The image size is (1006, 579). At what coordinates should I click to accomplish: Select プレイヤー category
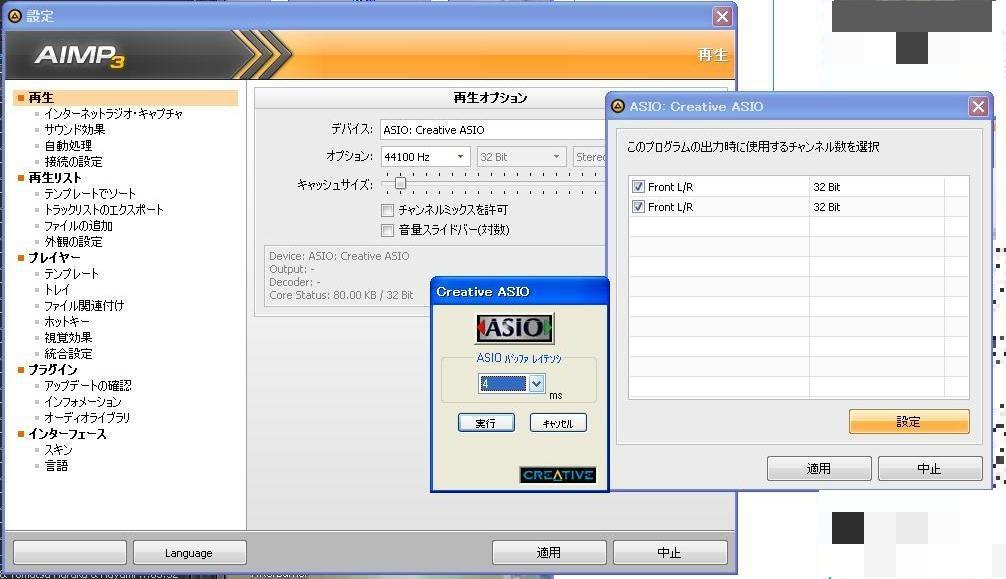pos(54,258)
